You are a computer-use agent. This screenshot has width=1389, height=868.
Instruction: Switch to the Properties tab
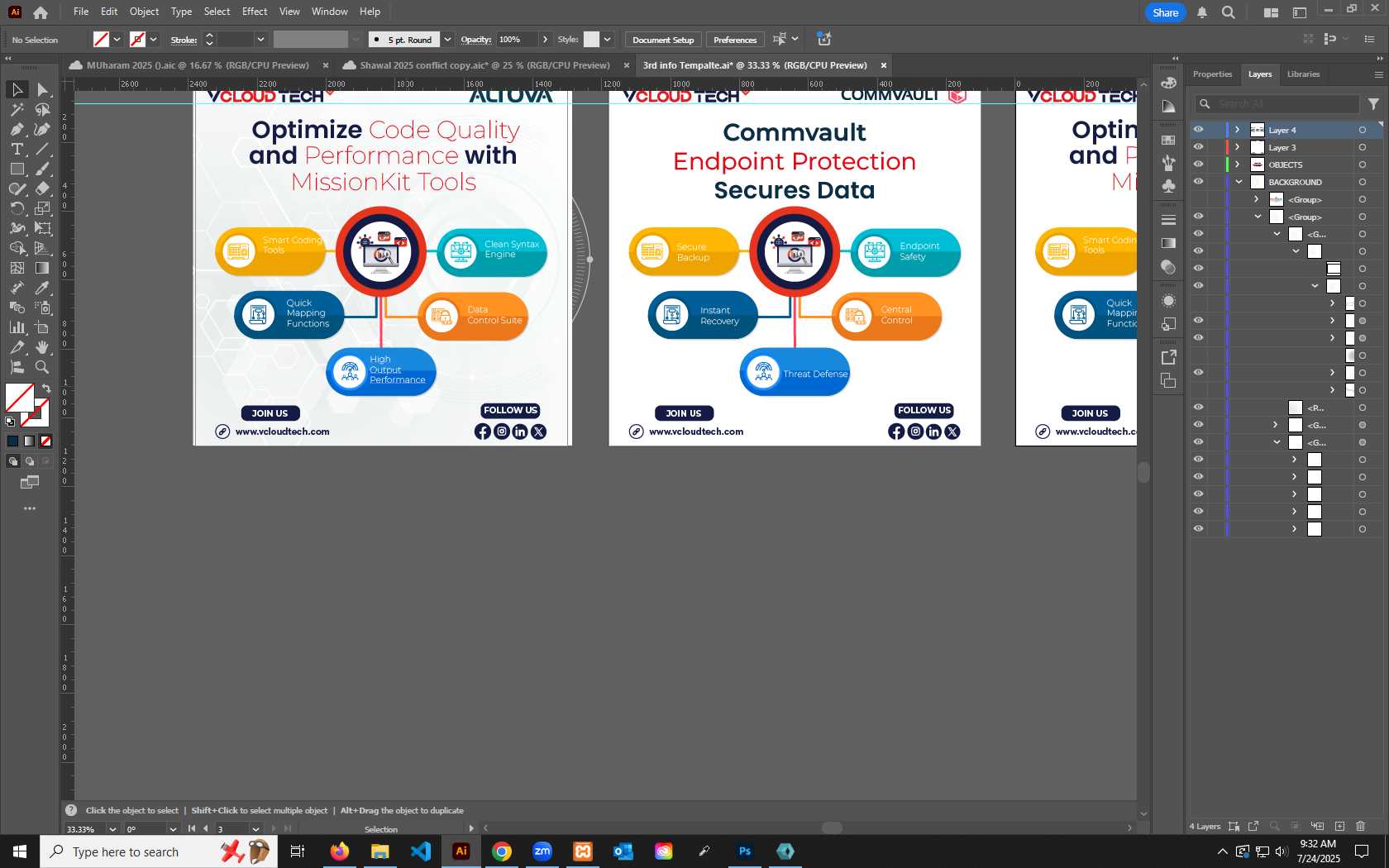tap(1212, 74)
